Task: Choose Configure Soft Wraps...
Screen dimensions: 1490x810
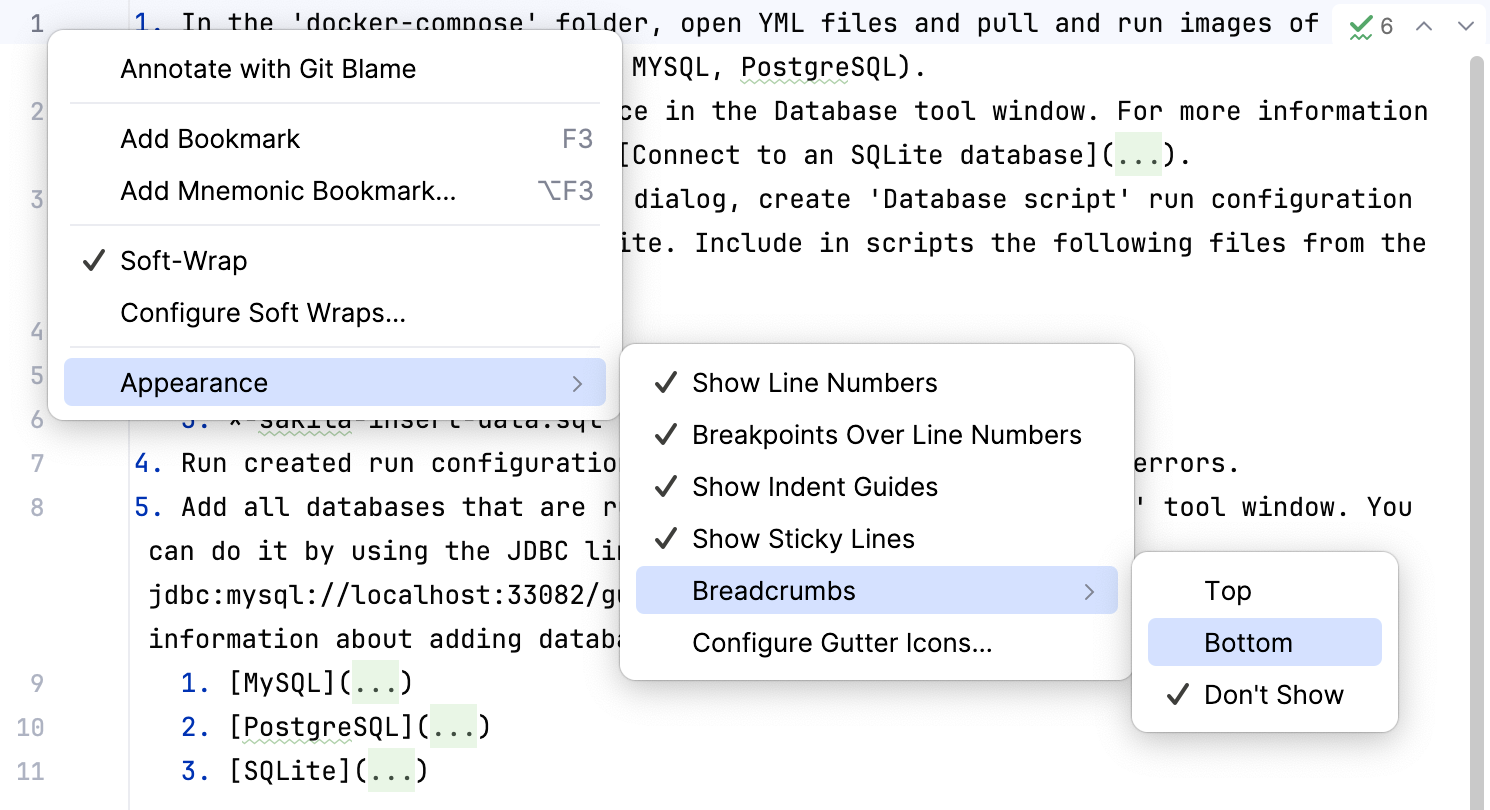Action: pos(262,312)
